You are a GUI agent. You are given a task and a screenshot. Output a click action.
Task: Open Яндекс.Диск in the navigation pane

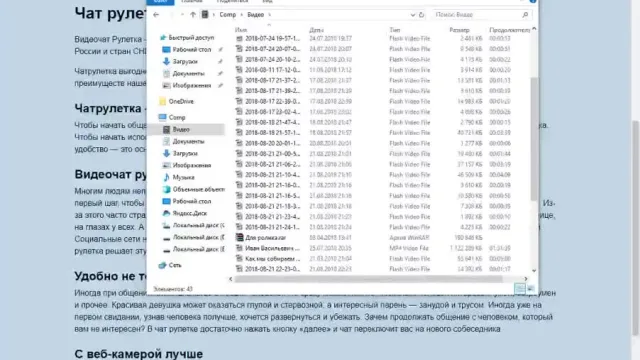coord(190,213)
